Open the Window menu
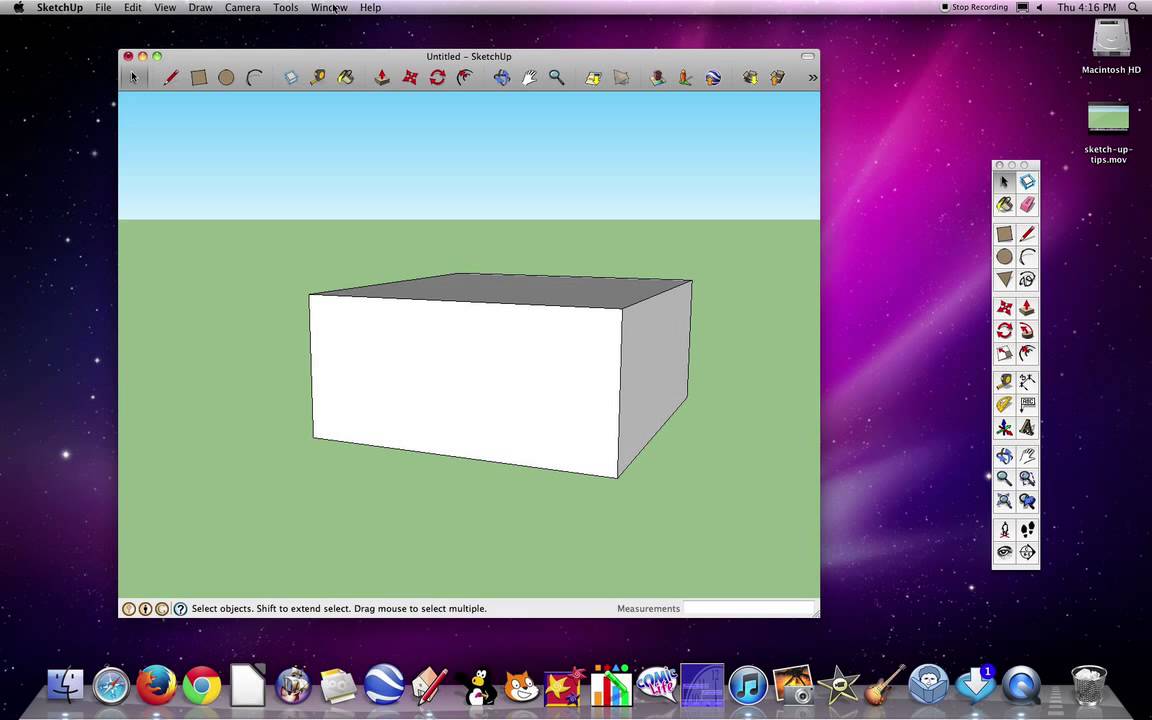Viewport: 1152px width, 720px height. tap(329, 7)
